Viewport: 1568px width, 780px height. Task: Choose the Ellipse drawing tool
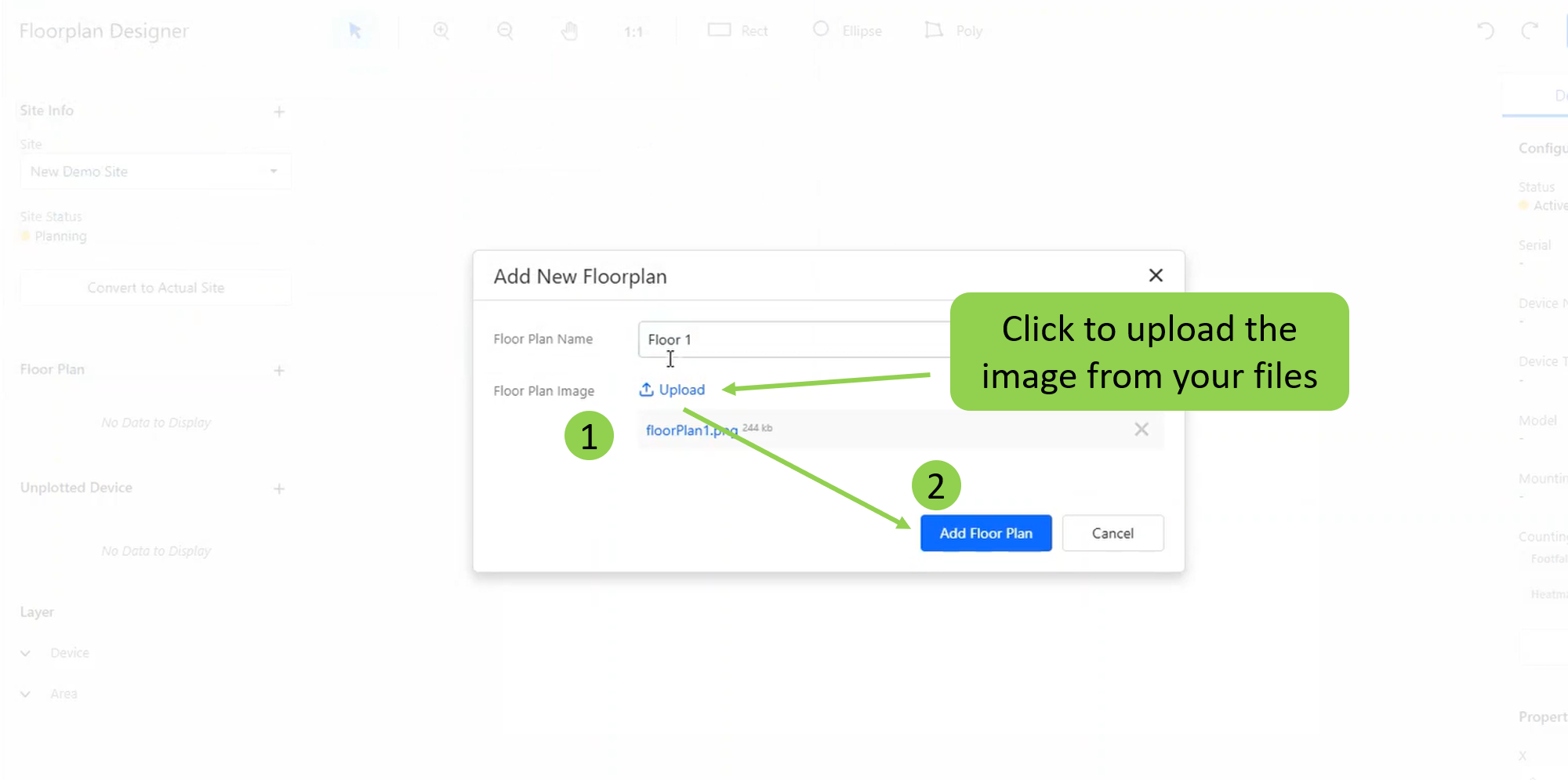(x=847, y=31)
